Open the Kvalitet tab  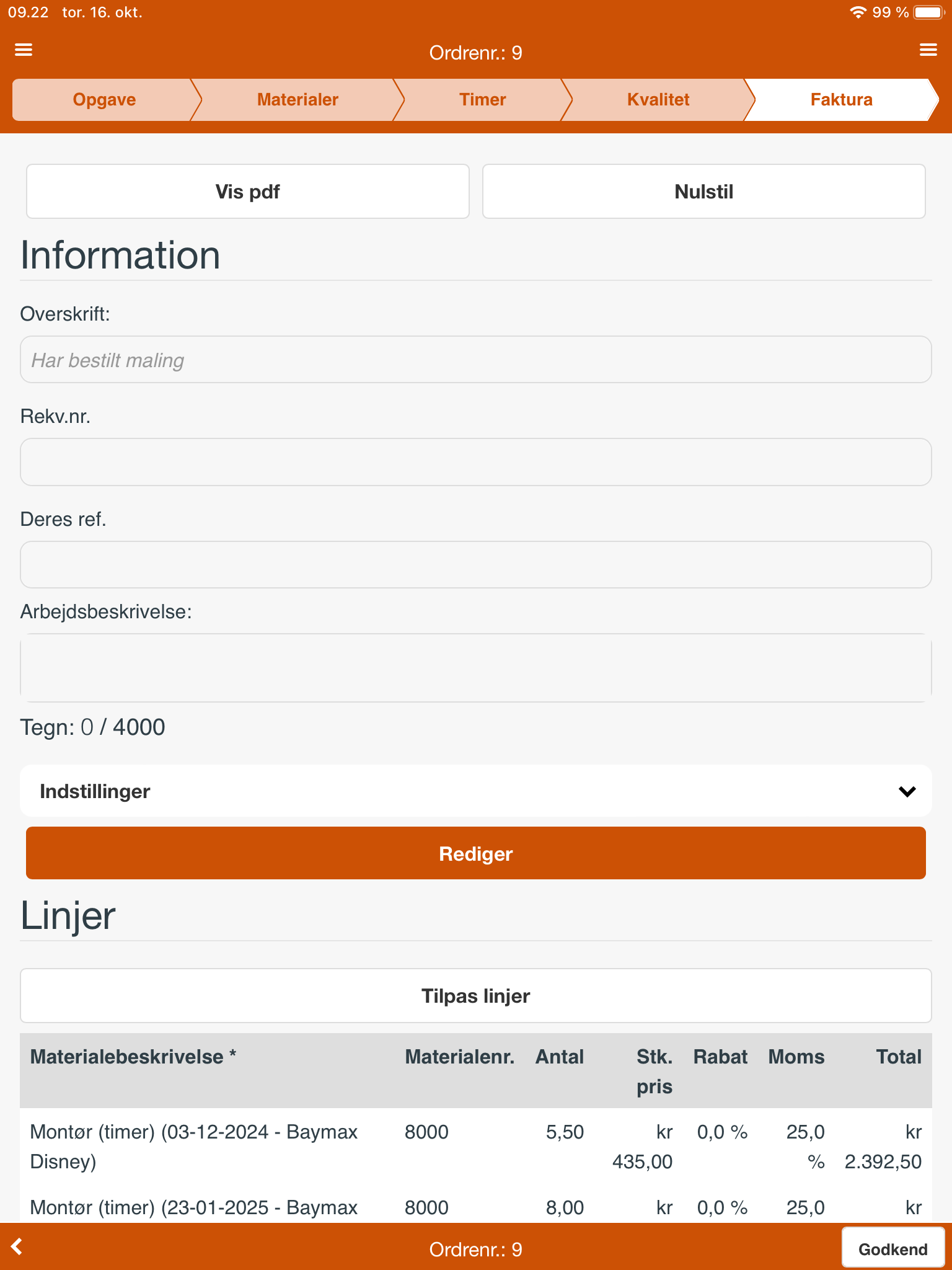tap(658, 100)
